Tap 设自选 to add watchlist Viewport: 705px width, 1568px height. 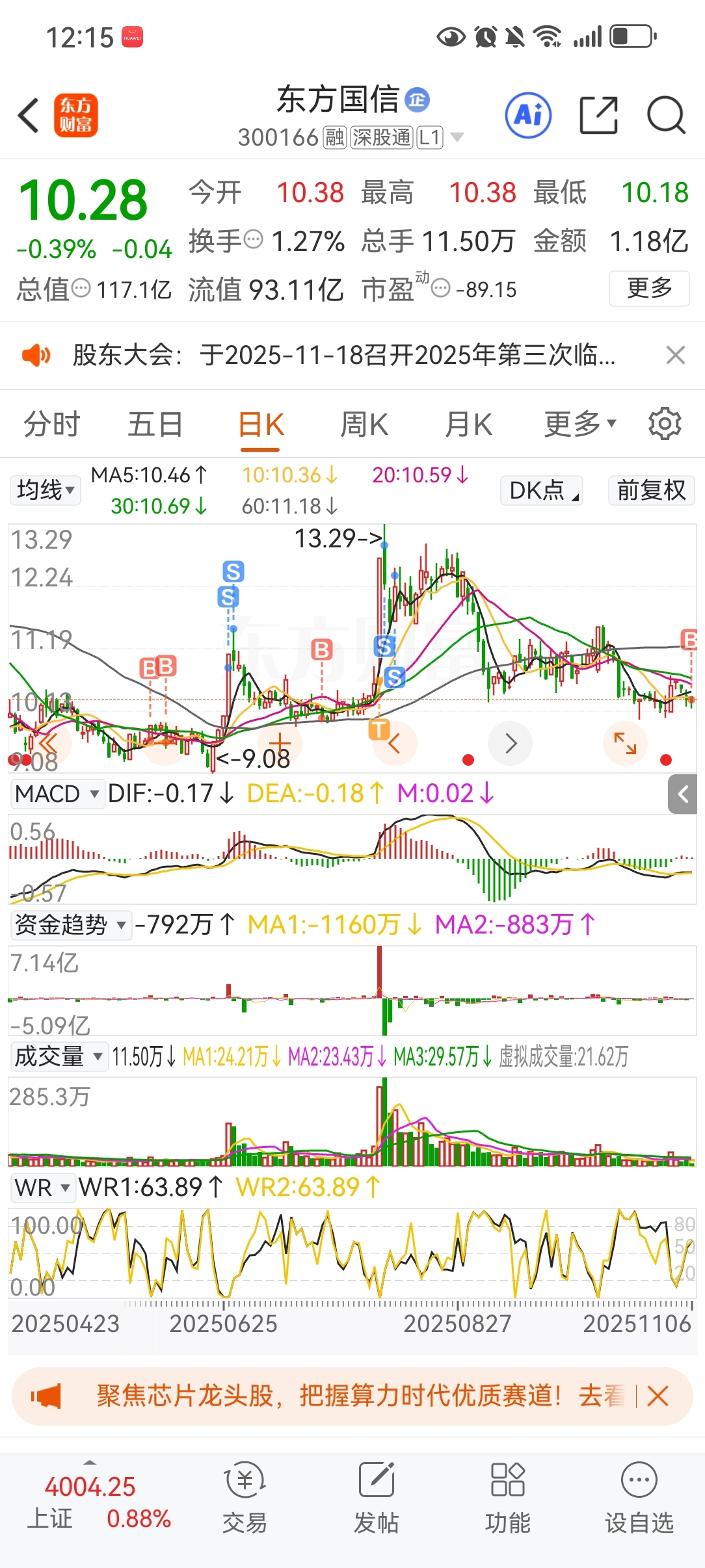[639, 1498]
